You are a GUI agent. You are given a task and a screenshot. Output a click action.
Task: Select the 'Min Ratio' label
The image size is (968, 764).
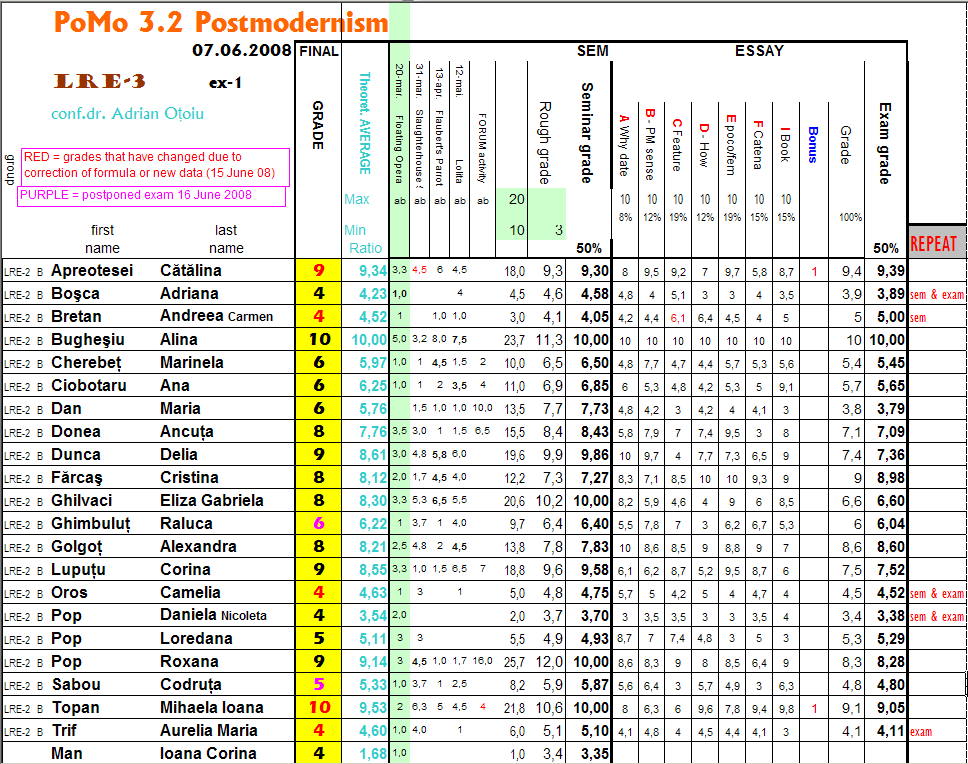363,239
